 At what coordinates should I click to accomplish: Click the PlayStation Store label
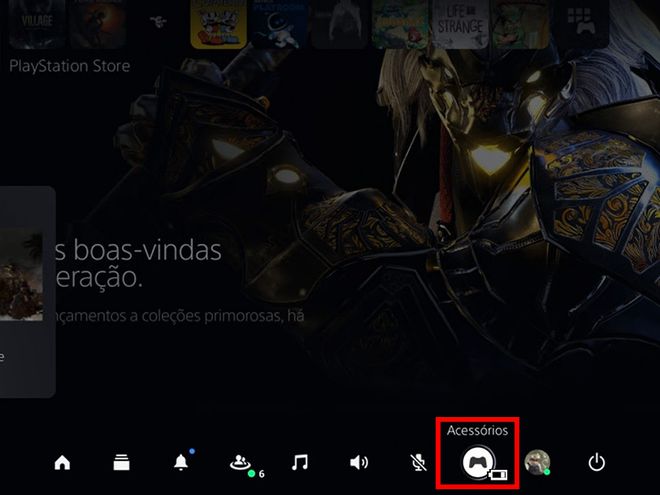tap(69, 66)
